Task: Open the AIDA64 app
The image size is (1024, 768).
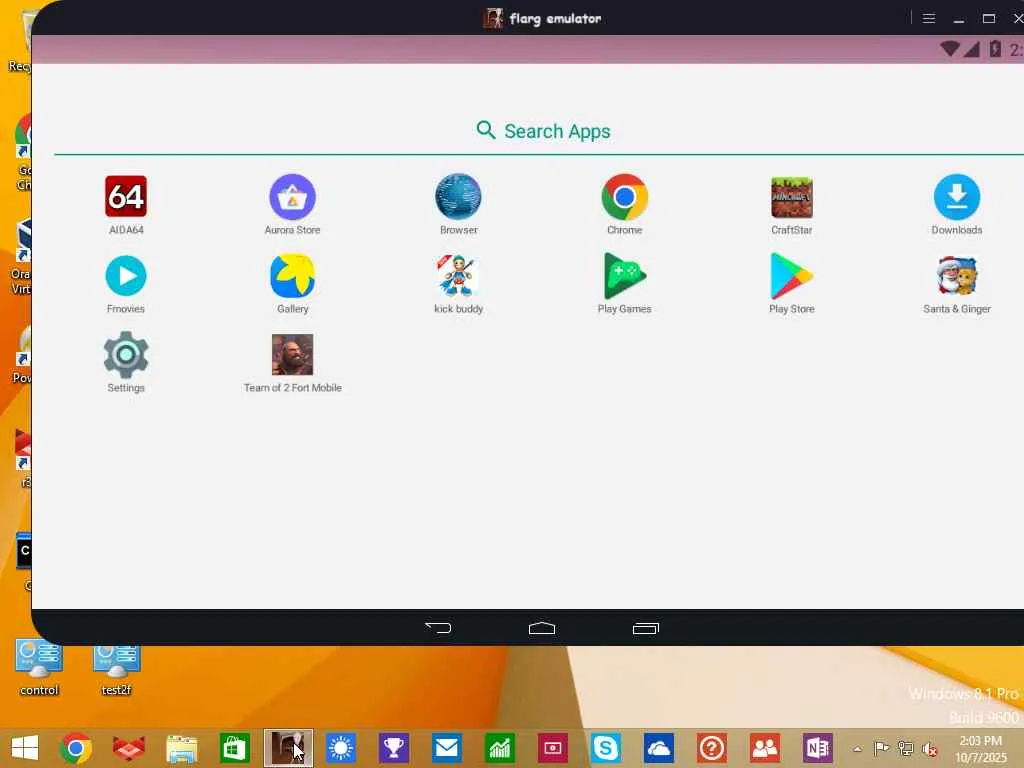Action: tap(126, 197)
